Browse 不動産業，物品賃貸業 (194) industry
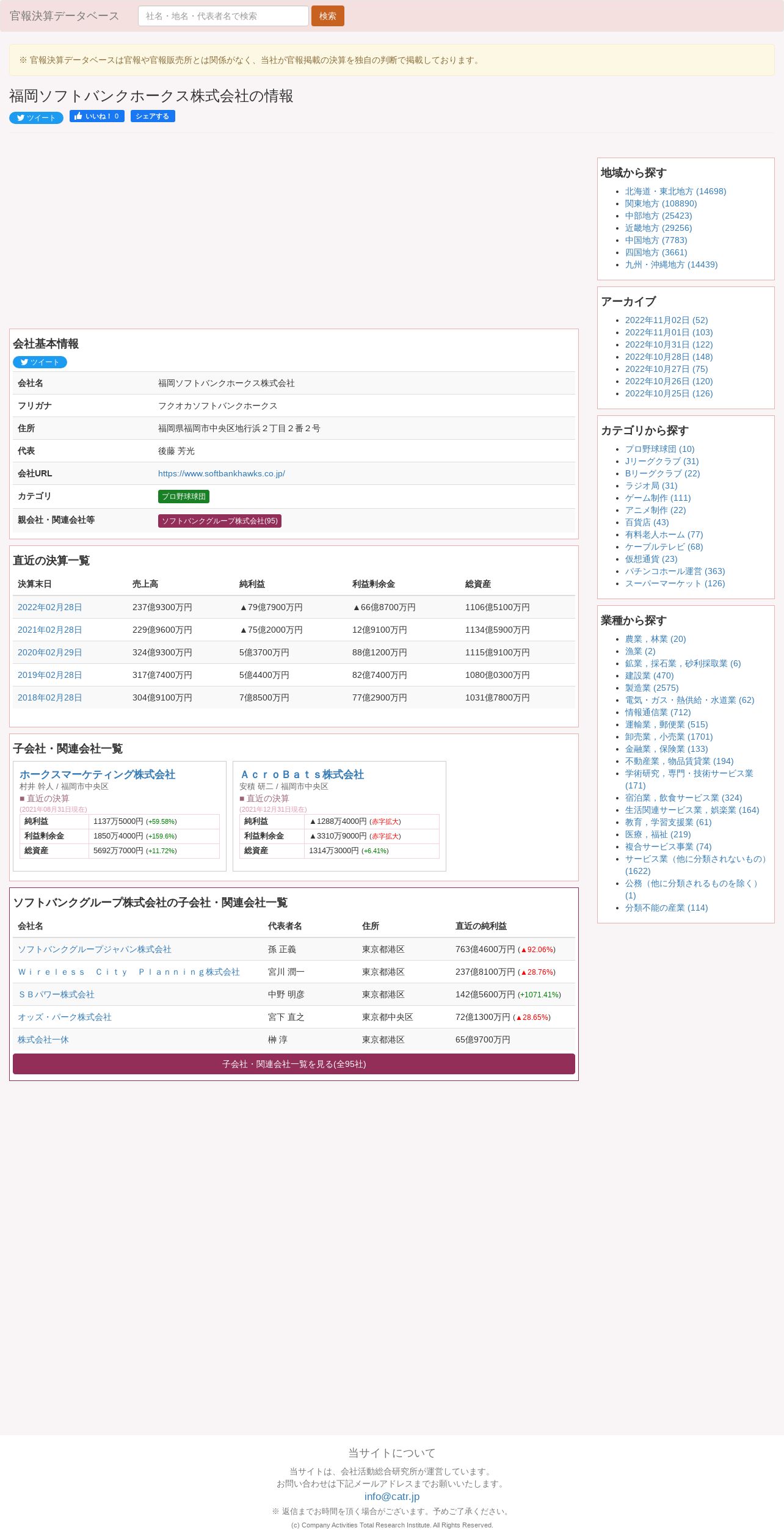The width and height of the screenshot is (784, 1536). [679, 761]
